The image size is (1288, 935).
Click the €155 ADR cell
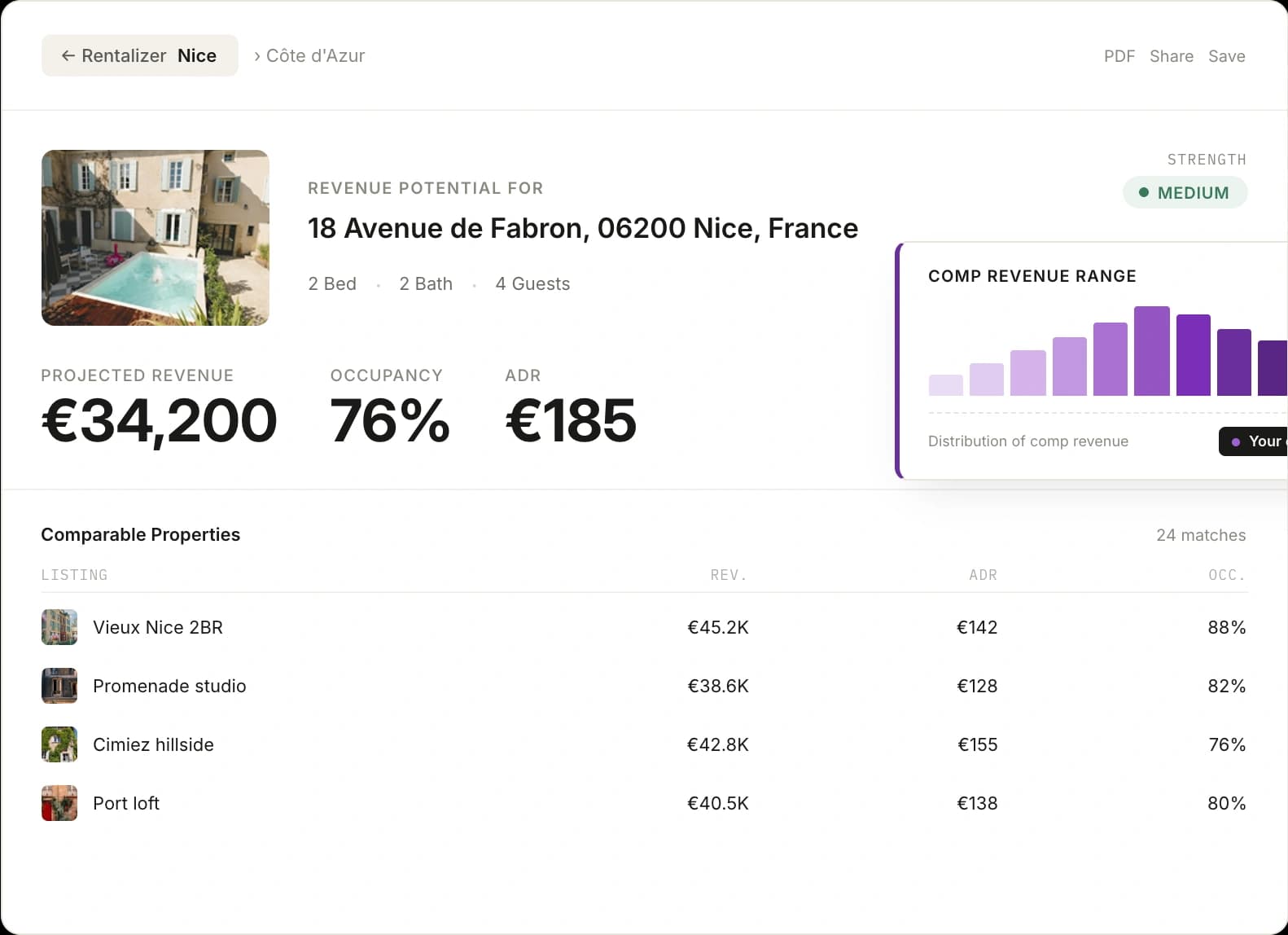tap(978, 744)
